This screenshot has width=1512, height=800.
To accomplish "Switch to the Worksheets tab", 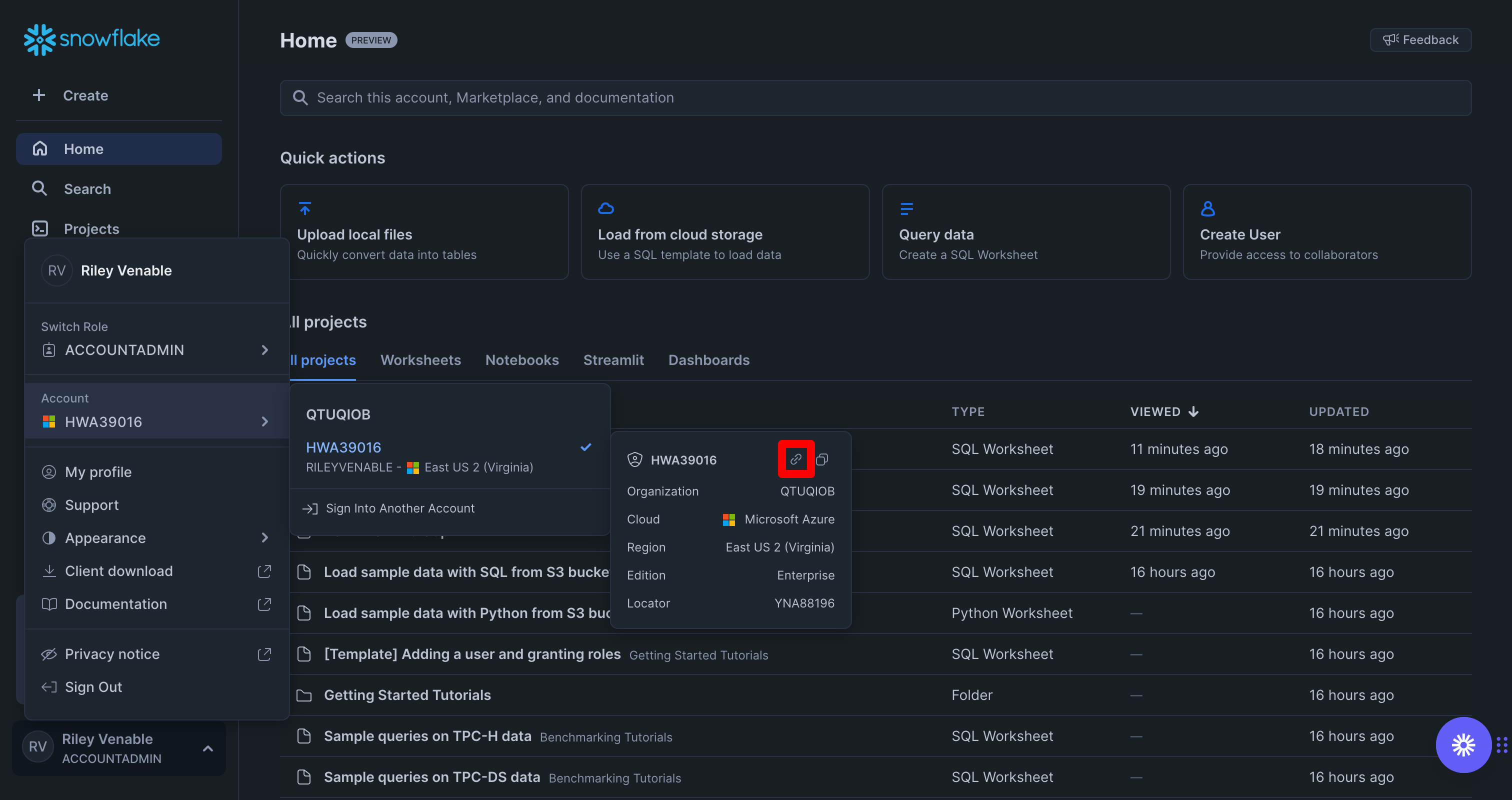I will 420,360.
